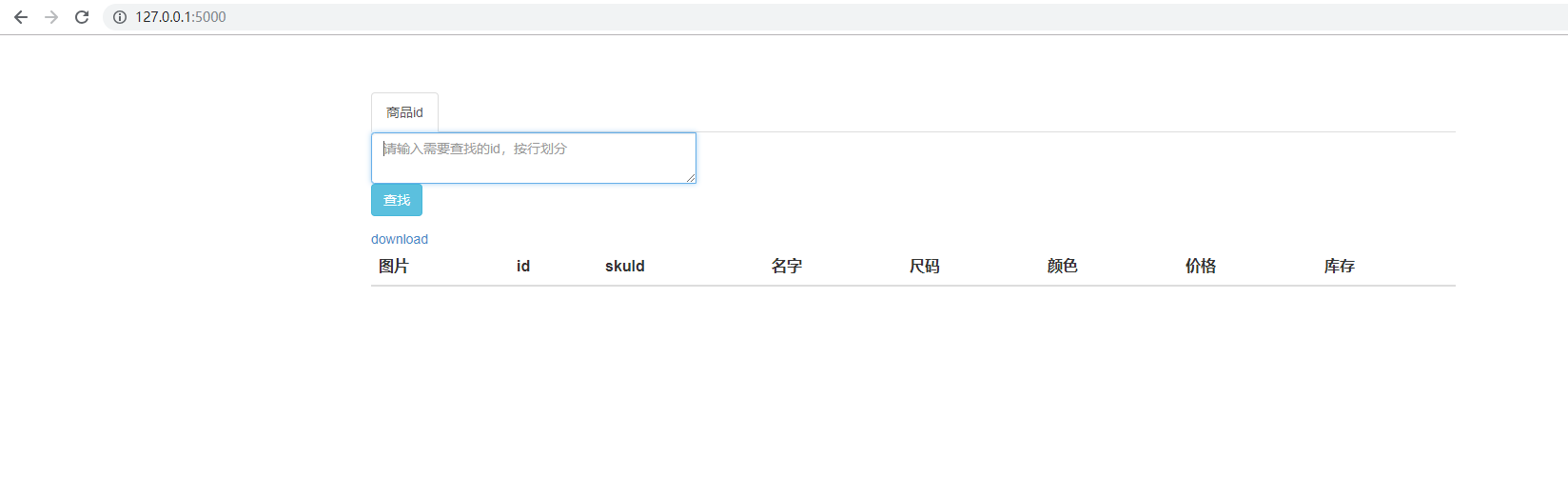Select the 价格 column header
The image size is (1568, 498).
tap(1201, 267)
